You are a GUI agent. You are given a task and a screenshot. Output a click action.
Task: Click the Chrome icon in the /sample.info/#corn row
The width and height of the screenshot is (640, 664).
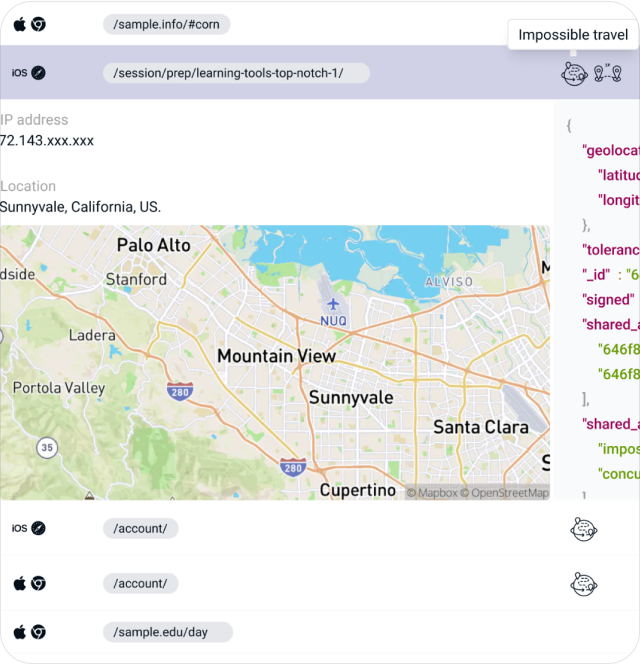(38, 24)
